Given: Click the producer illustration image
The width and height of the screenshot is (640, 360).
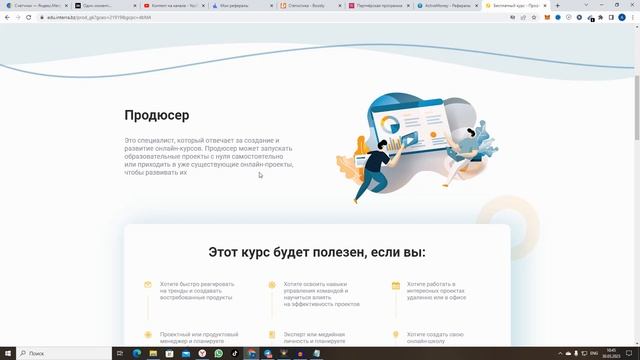Looking at the screenshot, I should (x=417, y=147).
